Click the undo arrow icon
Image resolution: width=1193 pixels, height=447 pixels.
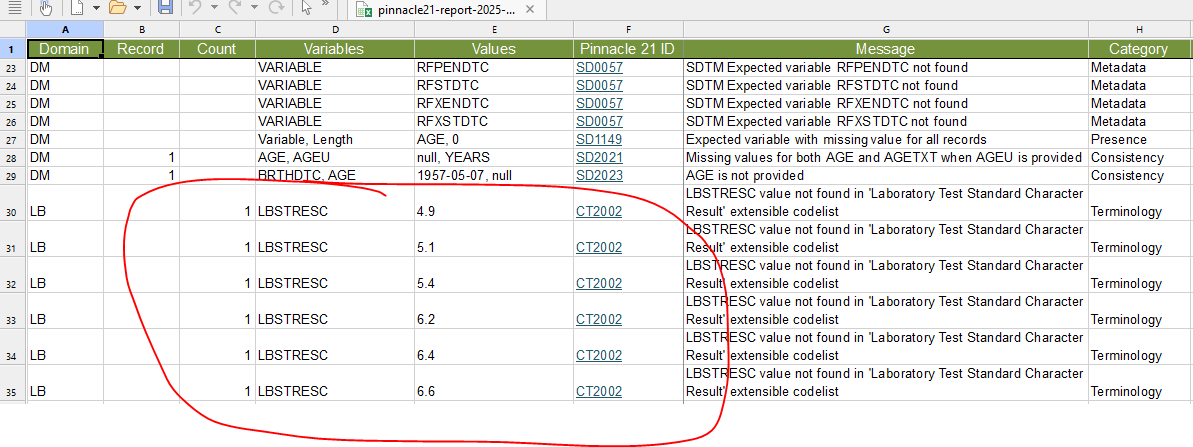pyautogui.click(x=195, y=8)
